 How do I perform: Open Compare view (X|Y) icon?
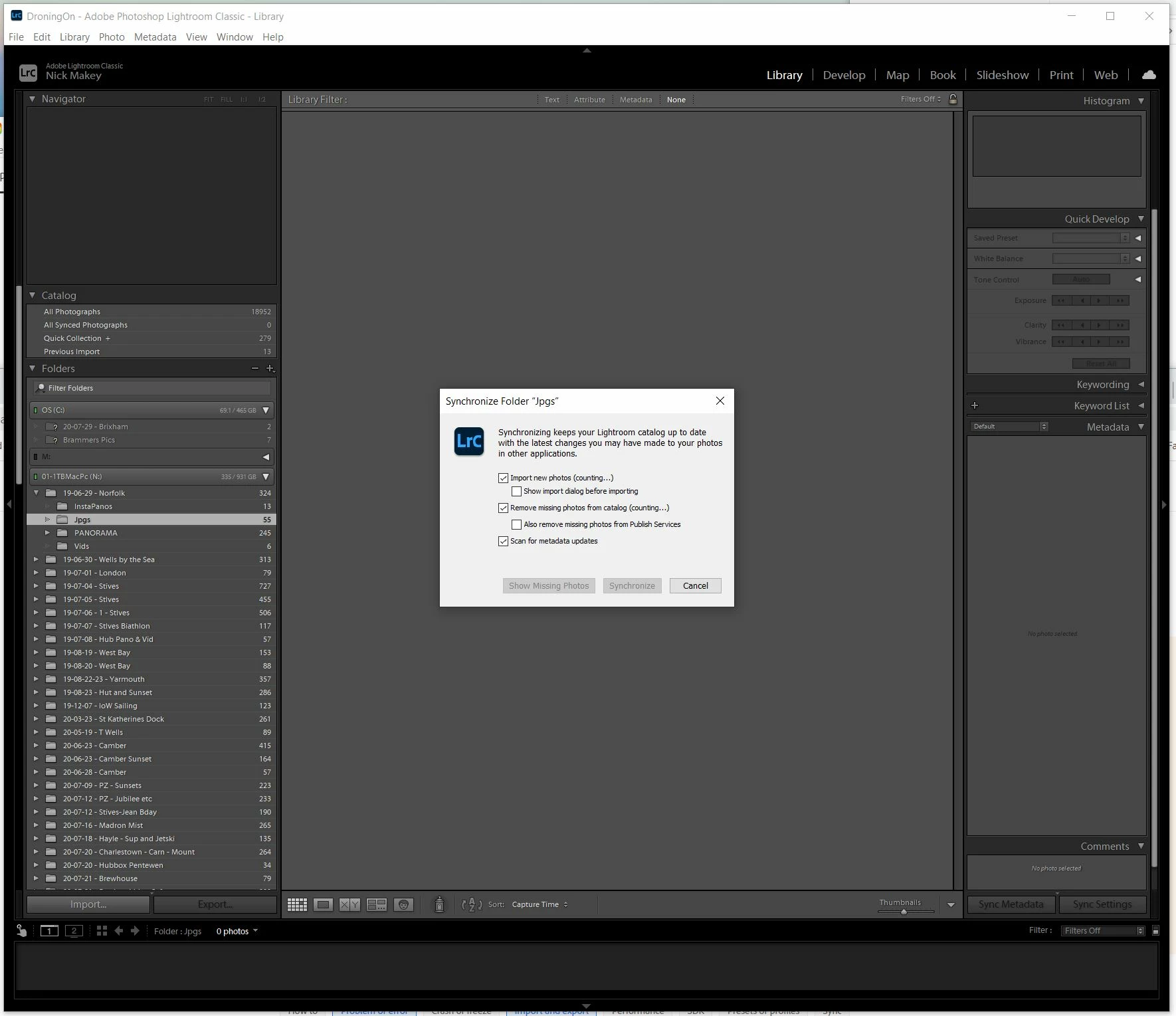point(350,904)
